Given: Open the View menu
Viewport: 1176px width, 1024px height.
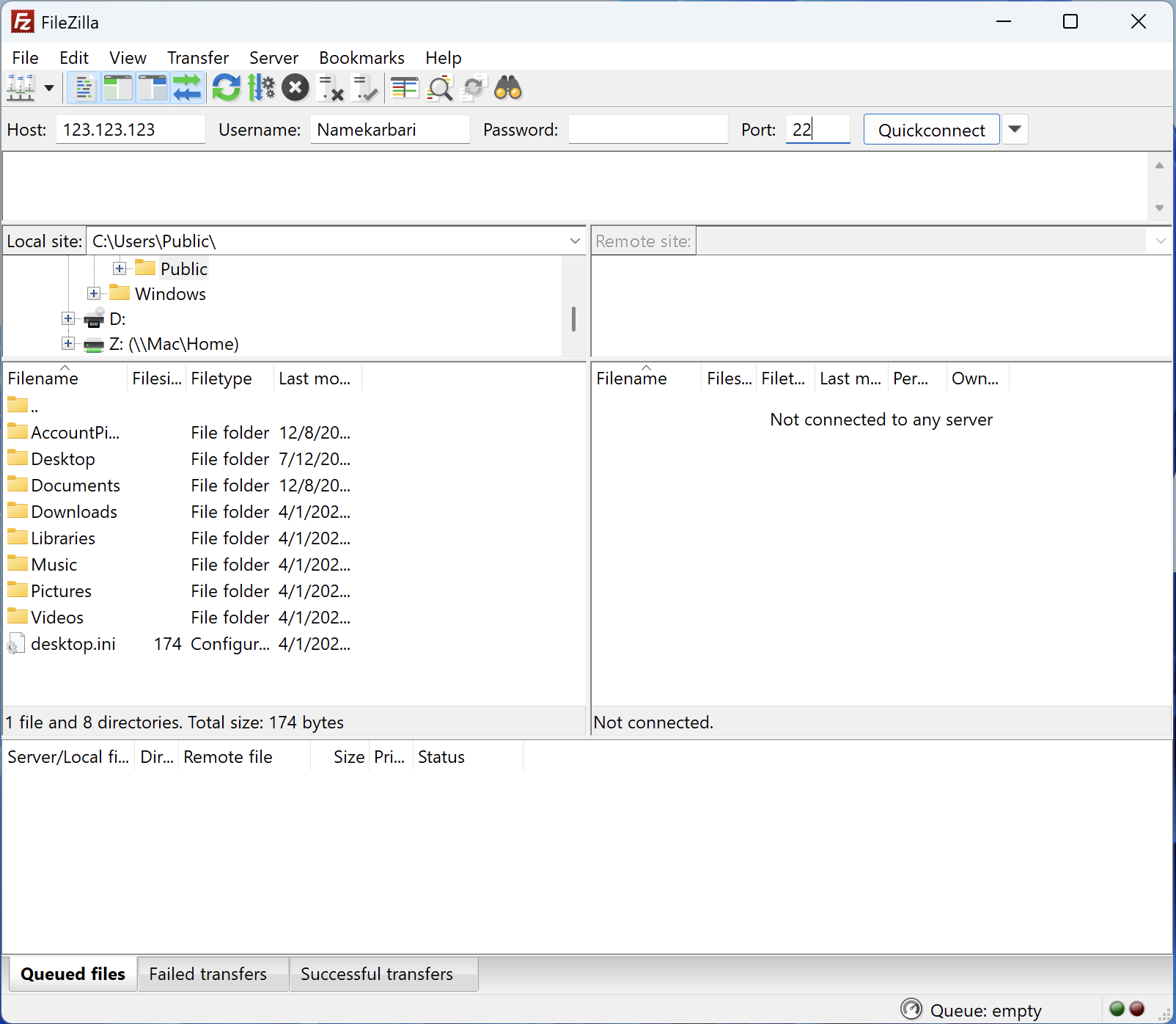Looking at the screenshot, I should [x=128, y=58].
